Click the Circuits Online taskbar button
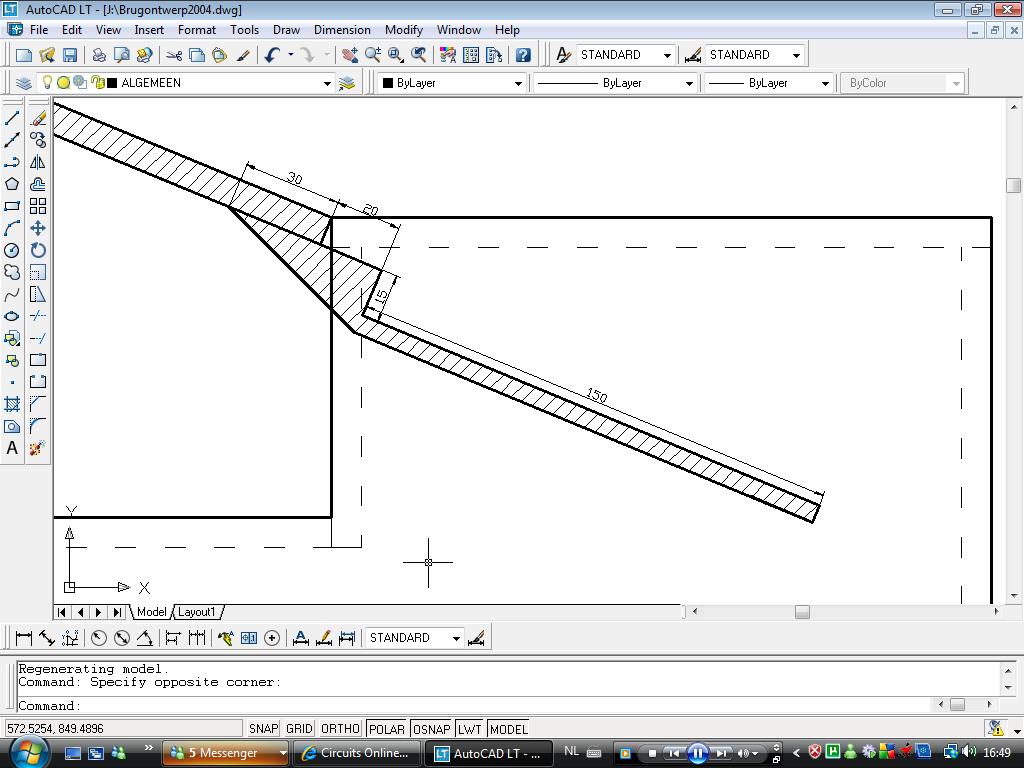Screen dimensions: 1024x768 (x=355, y=753)
